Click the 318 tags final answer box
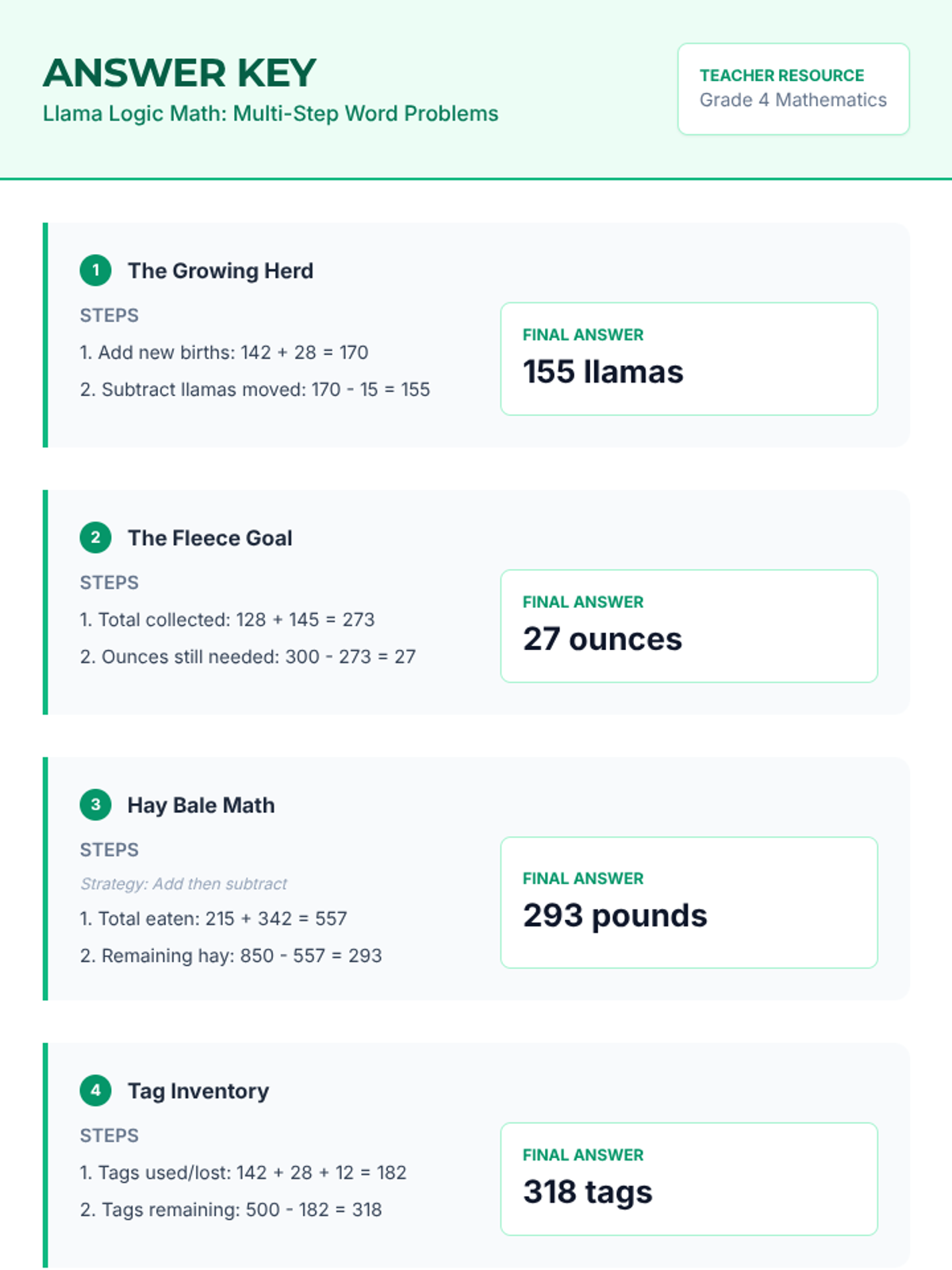This screenshot has width=952, height=1270. tap(689, 1179)
